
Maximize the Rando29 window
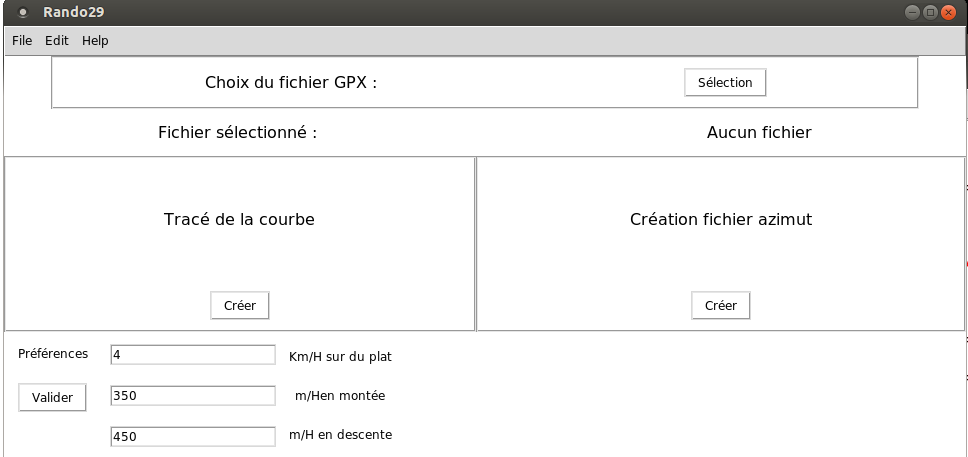point(930,12)
